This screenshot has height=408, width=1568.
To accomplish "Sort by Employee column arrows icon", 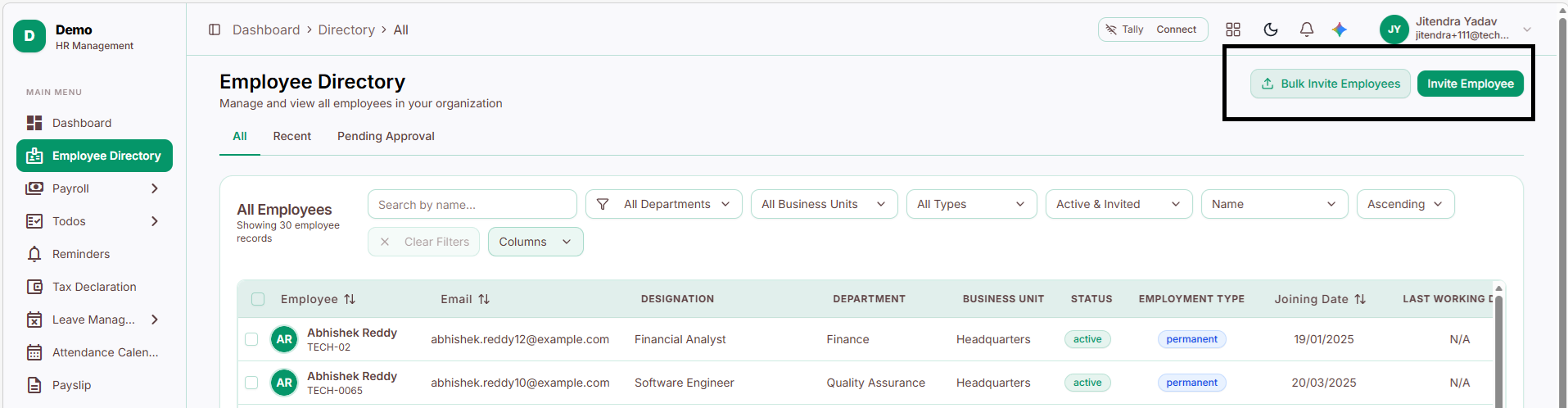I will (x=350, y=299).
